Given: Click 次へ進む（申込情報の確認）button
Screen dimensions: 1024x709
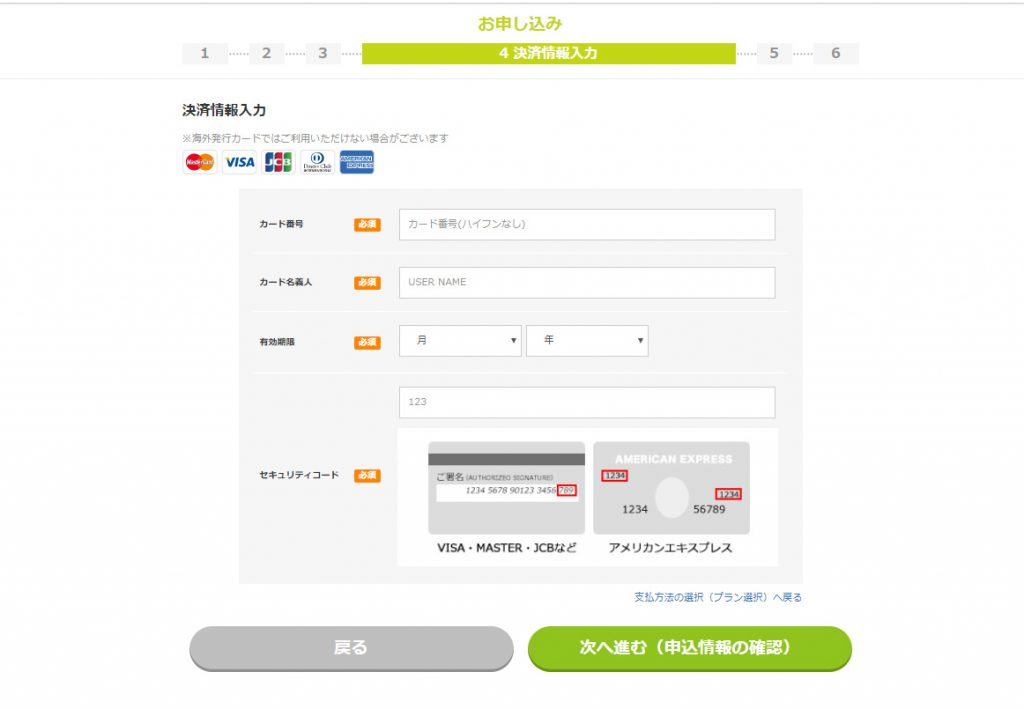Looking at the screenshot, I should pos(690,648).
